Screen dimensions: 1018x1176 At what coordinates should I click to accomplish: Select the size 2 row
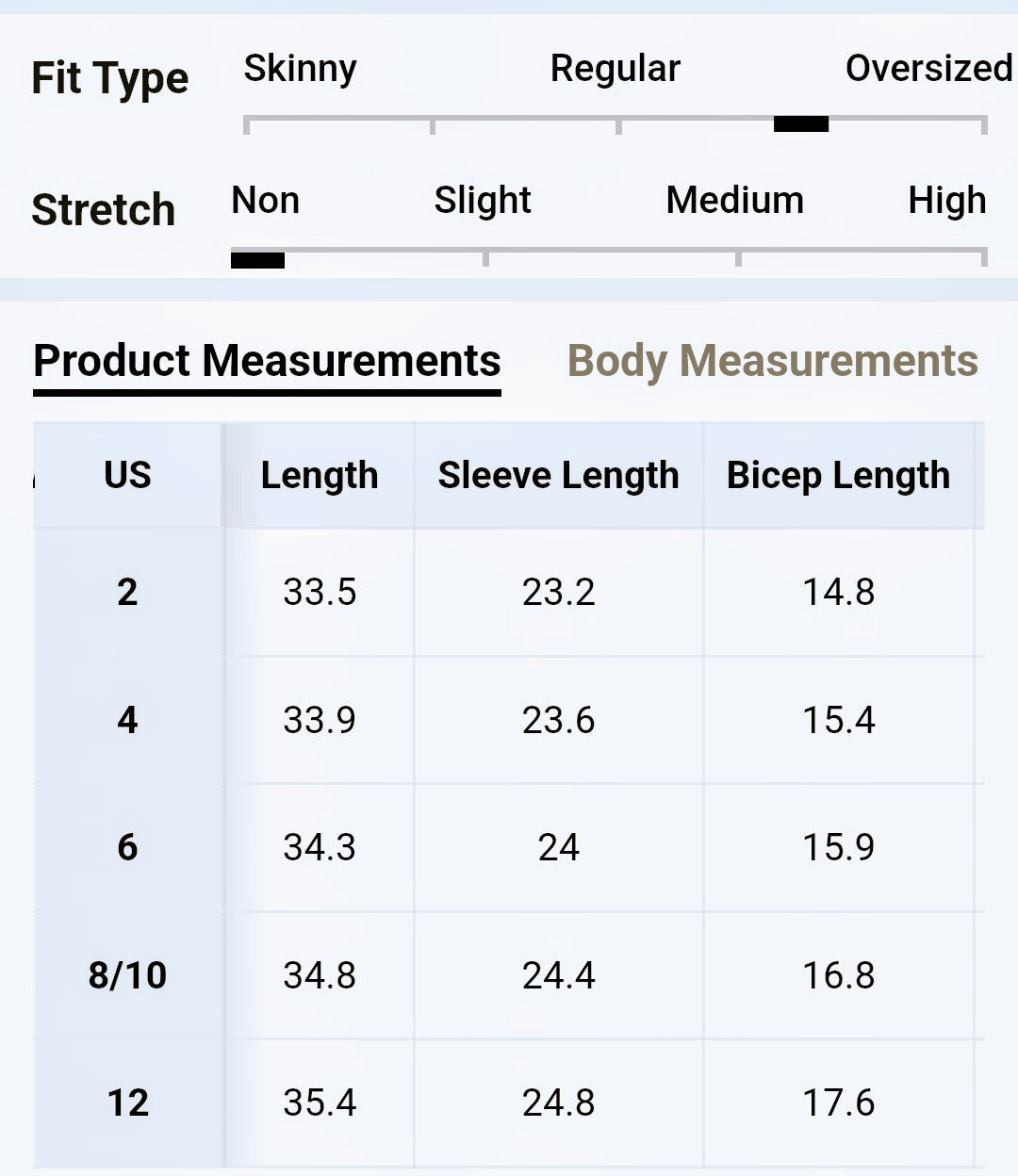coord(509,592)
